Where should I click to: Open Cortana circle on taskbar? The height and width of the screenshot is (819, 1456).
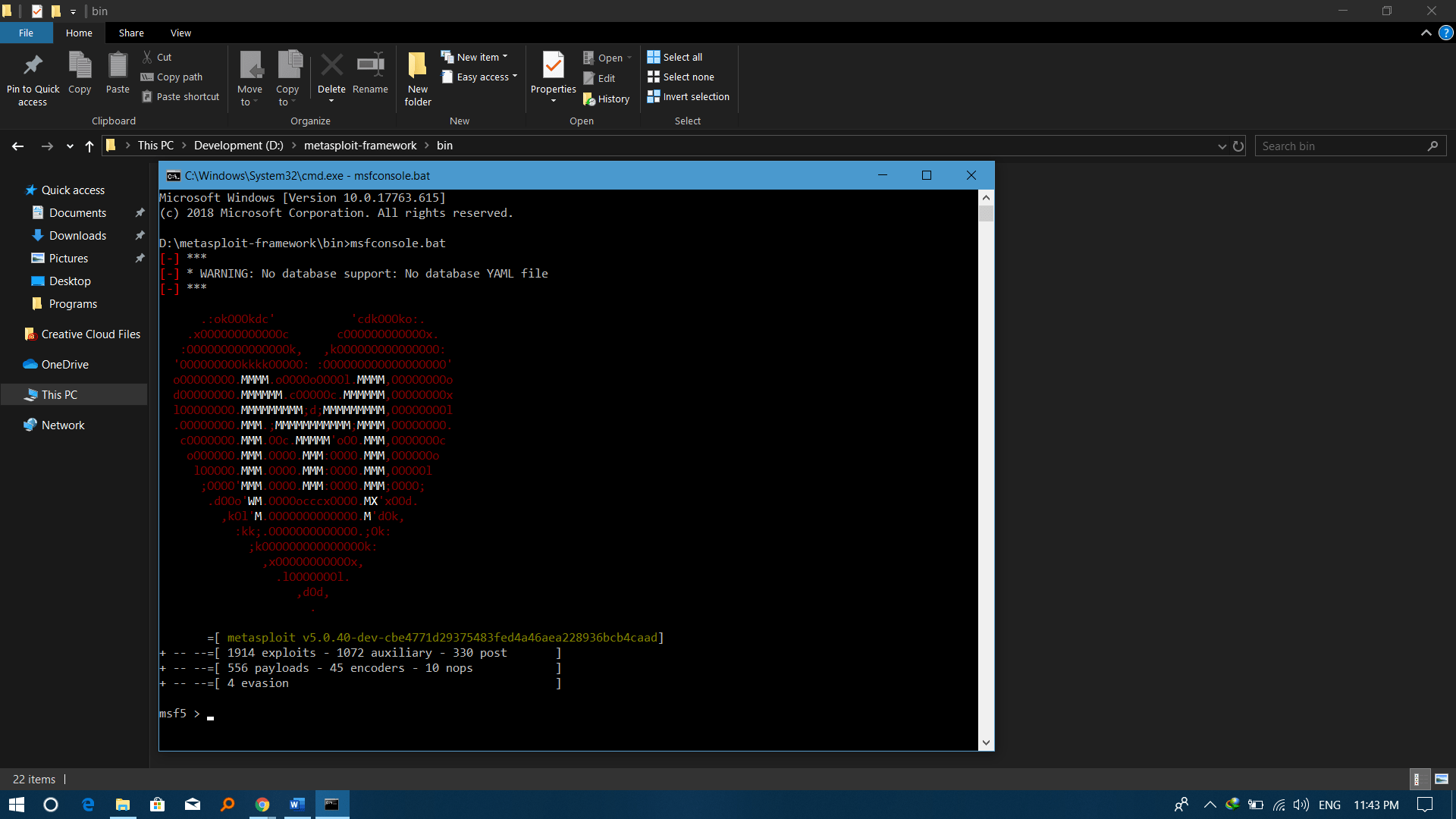click(x=51, y=805)
